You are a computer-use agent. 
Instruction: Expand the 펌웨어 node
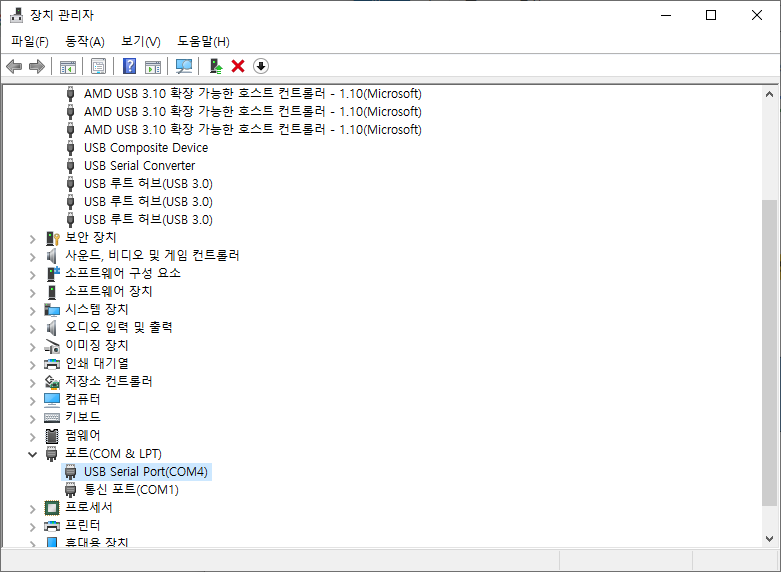tap(33, 436)
